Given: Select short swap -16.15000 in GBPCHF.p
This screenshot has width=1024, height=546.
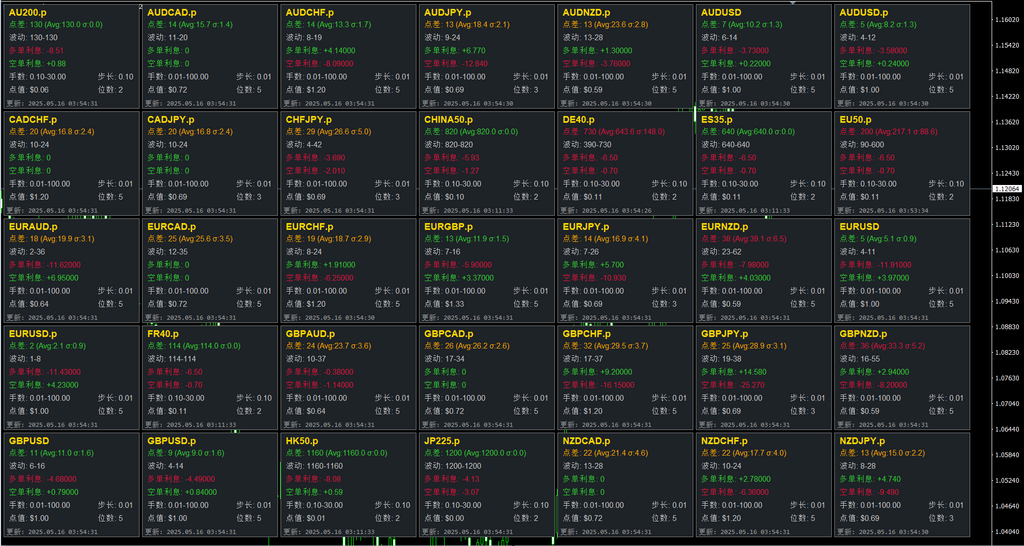Looking at the screenshot, I should 600,385.
